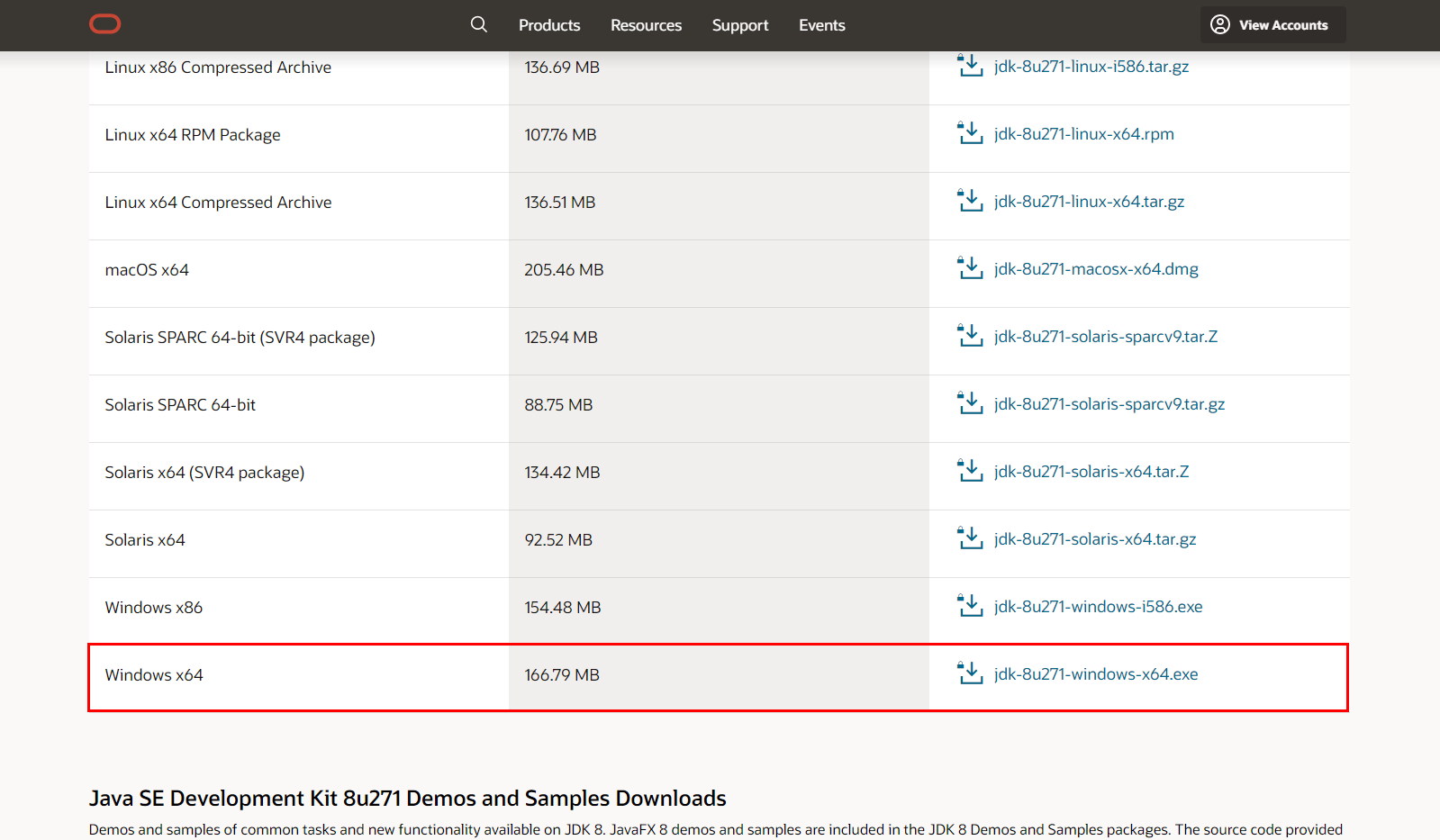Click download icon for jdk-8u271-linux-i586.tar.gz

970,65
